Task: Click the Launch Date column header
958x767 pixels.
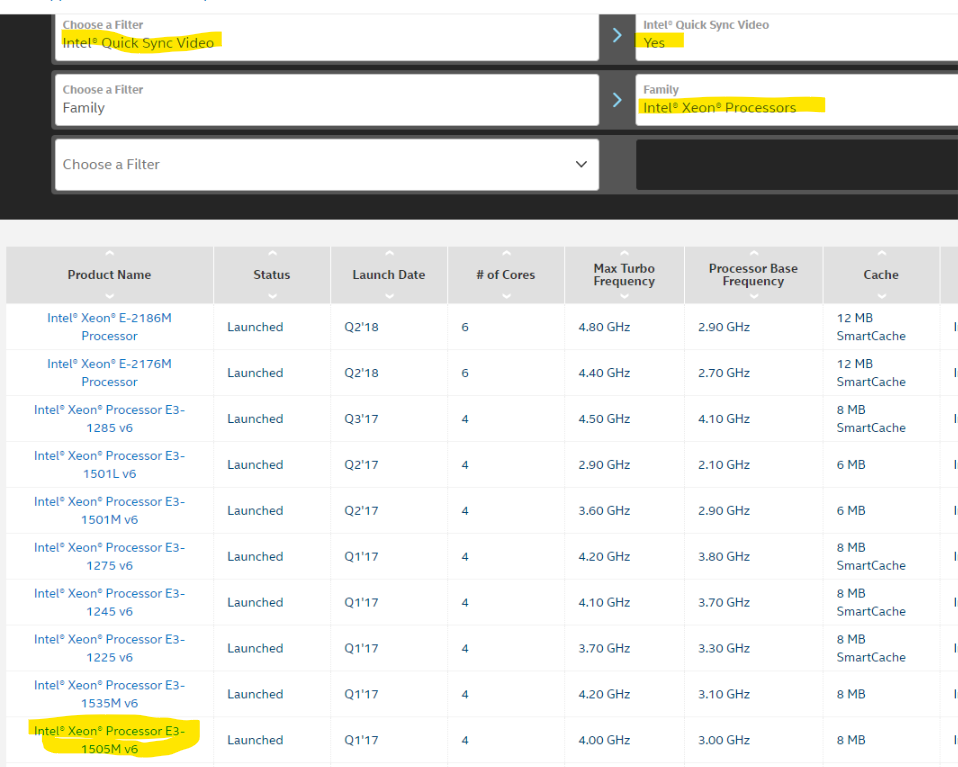Action: [389, 275]
